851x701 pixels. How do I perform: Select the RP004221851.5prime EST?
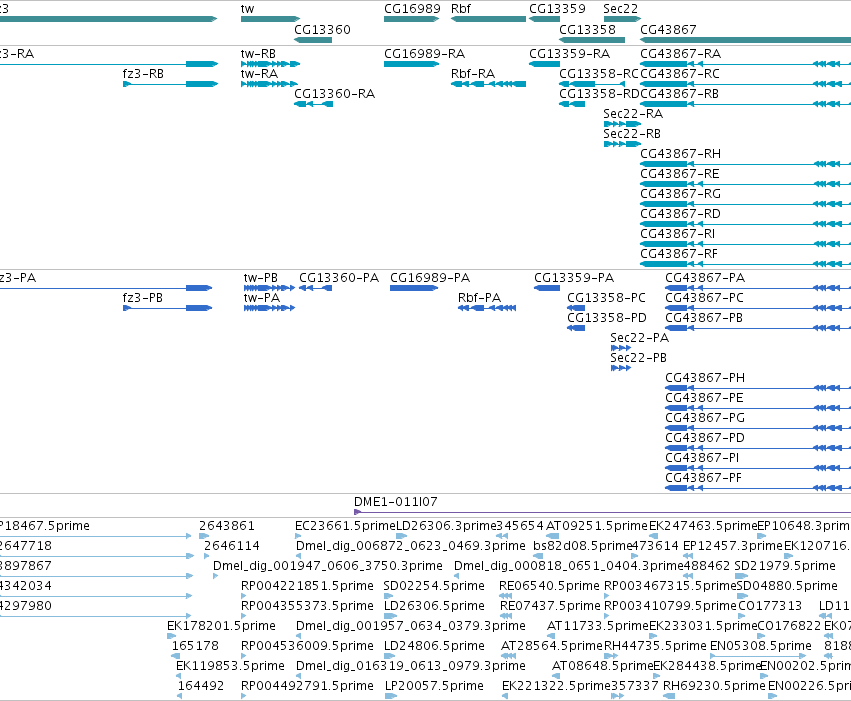tap(244, 596)
